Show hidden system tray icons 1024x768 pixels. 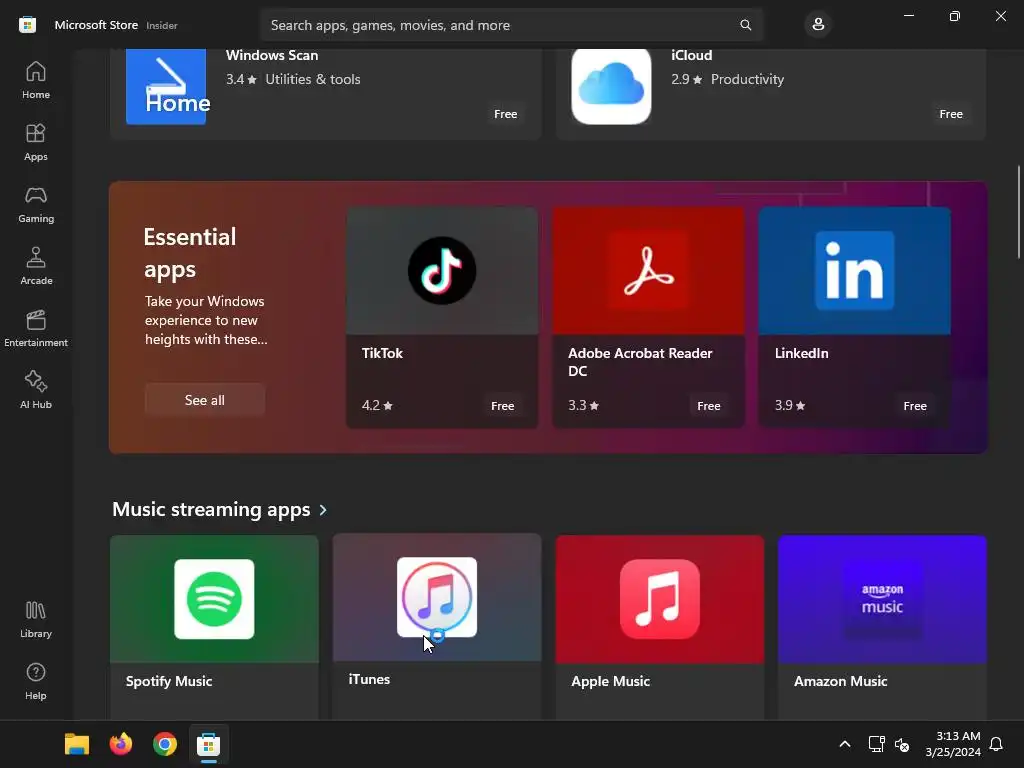tap(844, 744)
